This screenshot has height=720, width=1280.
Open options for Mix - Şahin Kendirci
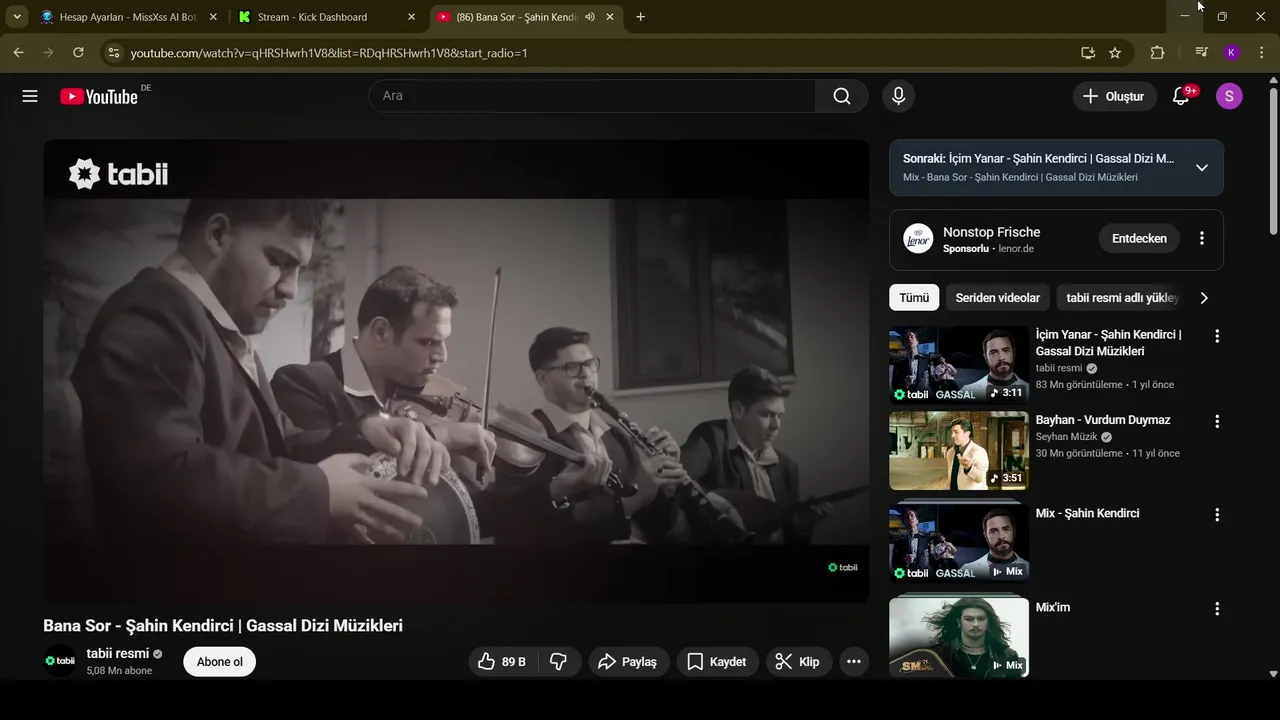1217,515
